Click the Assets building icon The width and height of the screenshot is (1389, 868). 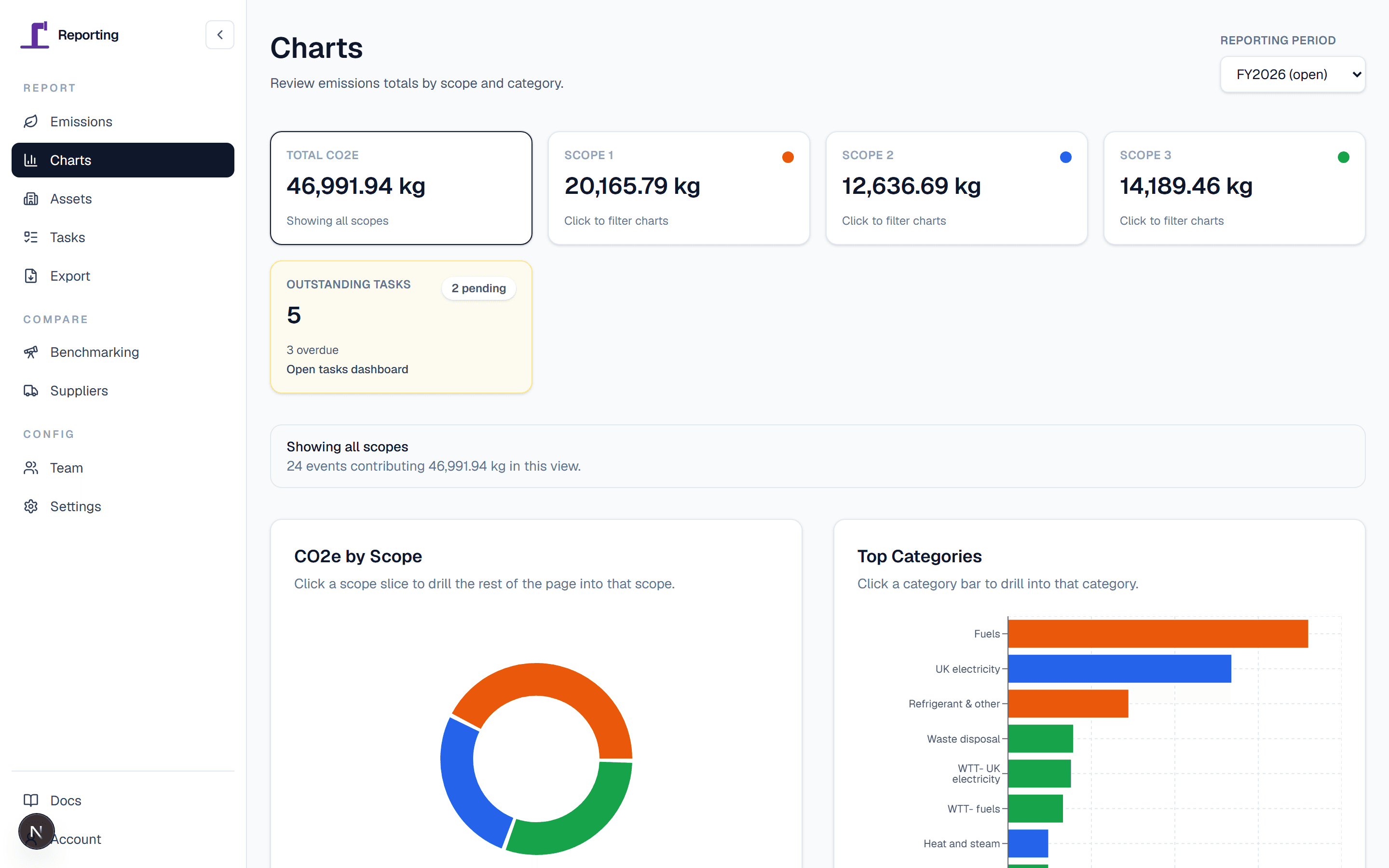click(x=31, y=199)
